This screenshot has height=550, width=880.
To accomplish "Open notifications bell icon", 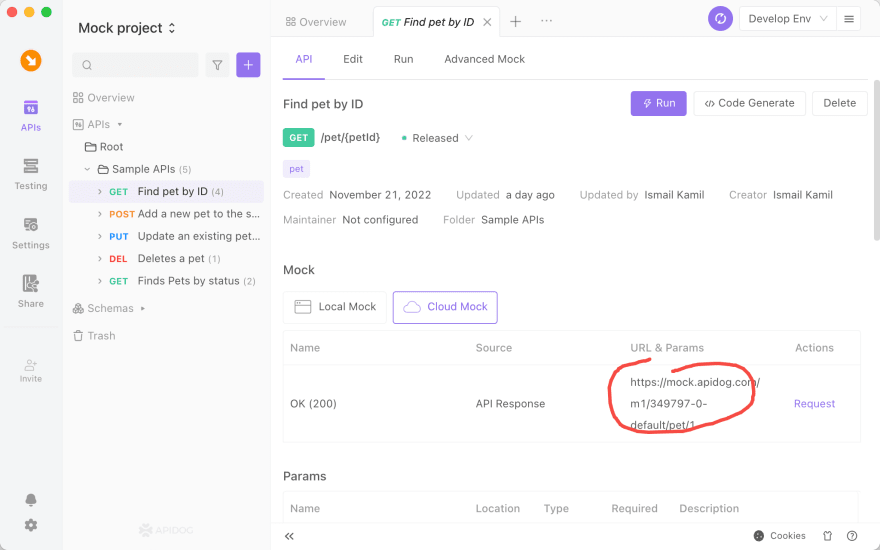I will coord(31,499).
